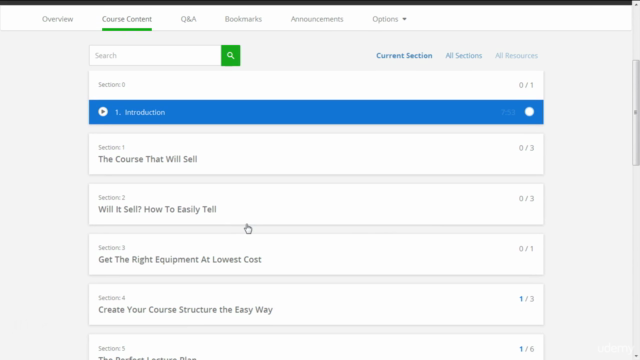This screenshot has width=640, height=360.
Task: Go to the Bookmarks tab
Action: click(243, 19)
